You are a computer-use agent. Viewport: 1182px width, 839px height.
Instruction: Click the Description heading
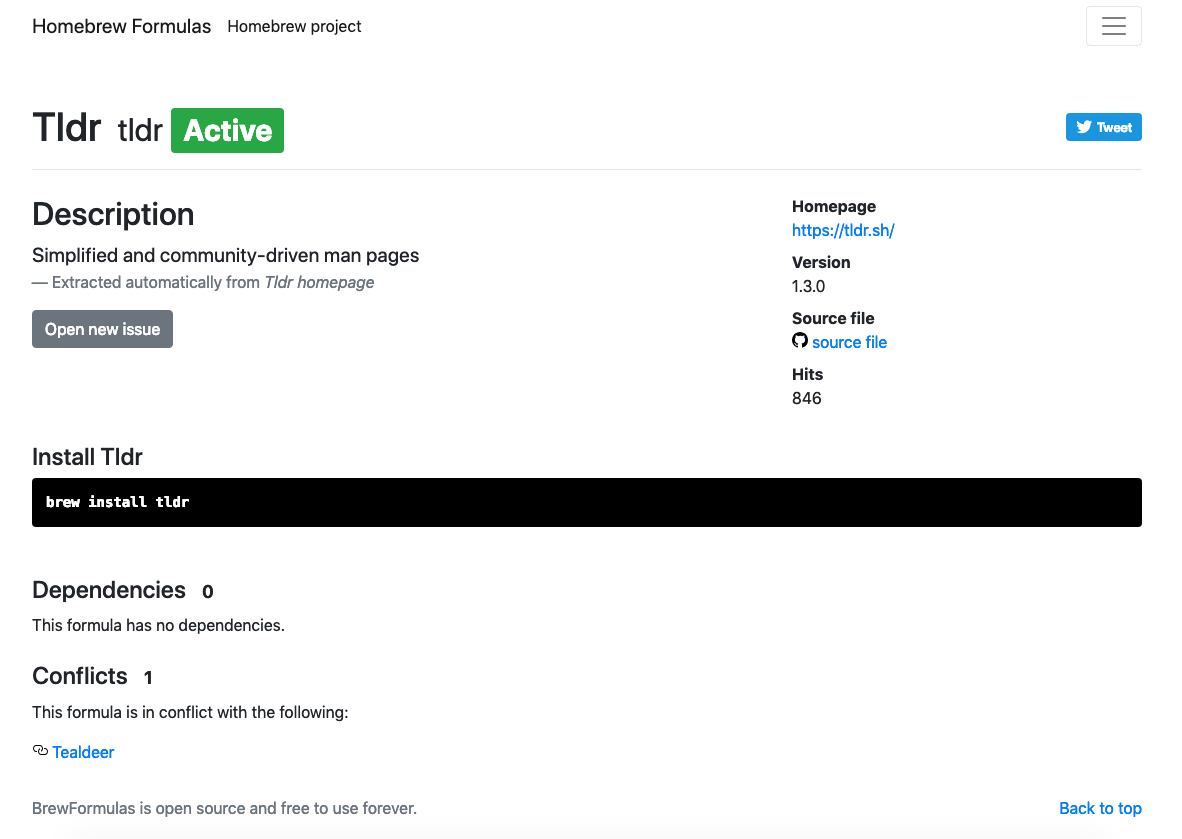click(113, 214)
